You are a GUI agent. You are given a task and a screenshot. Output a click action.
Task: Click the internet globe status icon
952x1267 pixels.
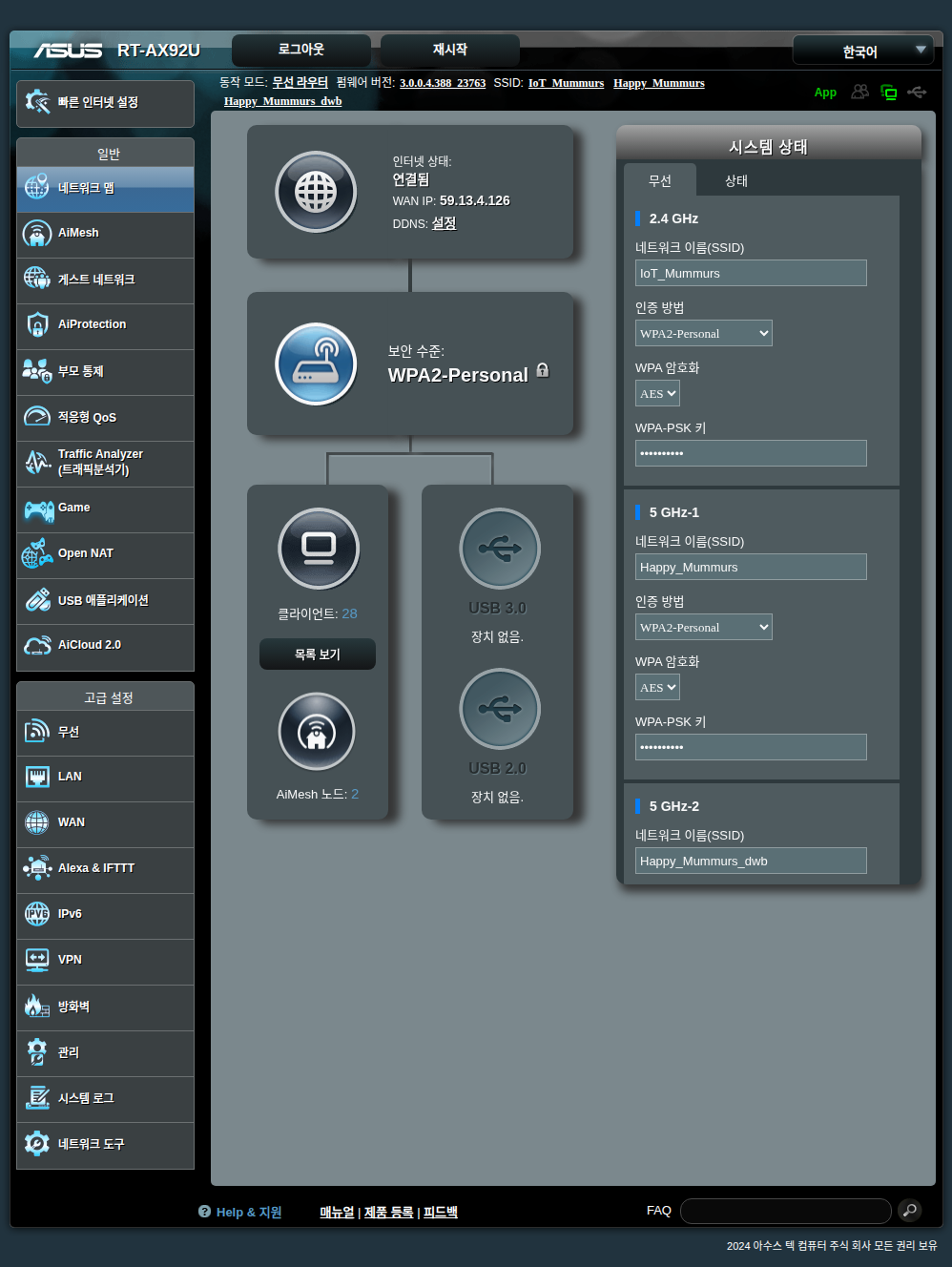click(x=316, y=192)
